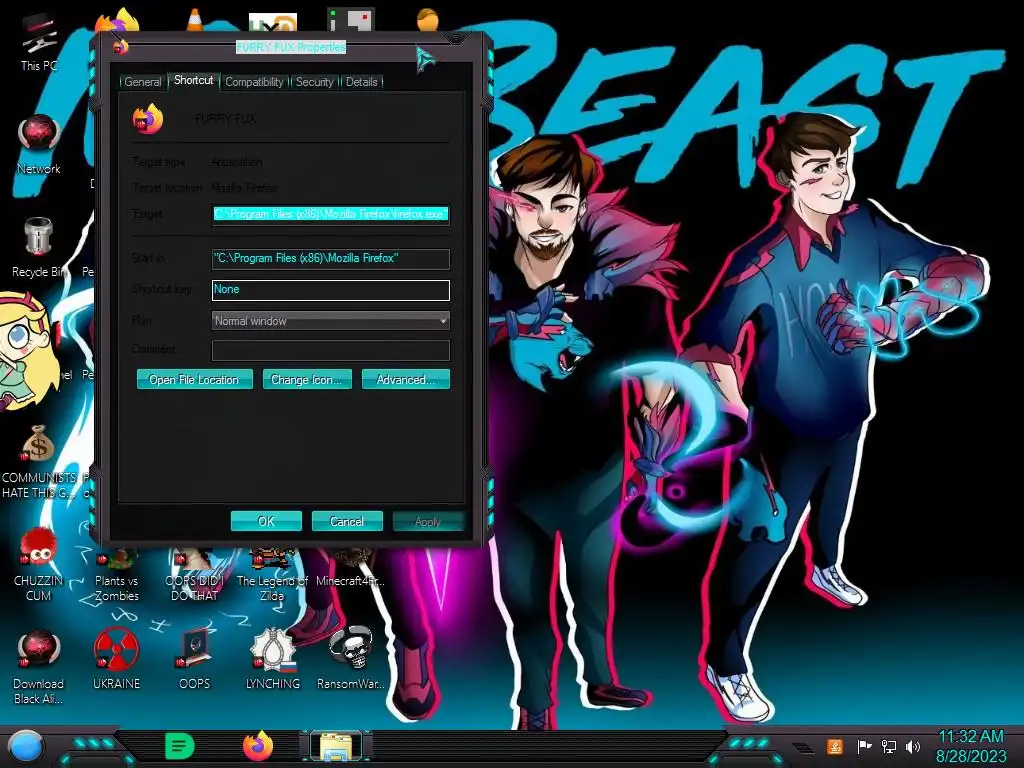The height and width of the screenshot is (768, 1024).
Task: Select the VLC cone desktop icon
Action: click(194, 20)
